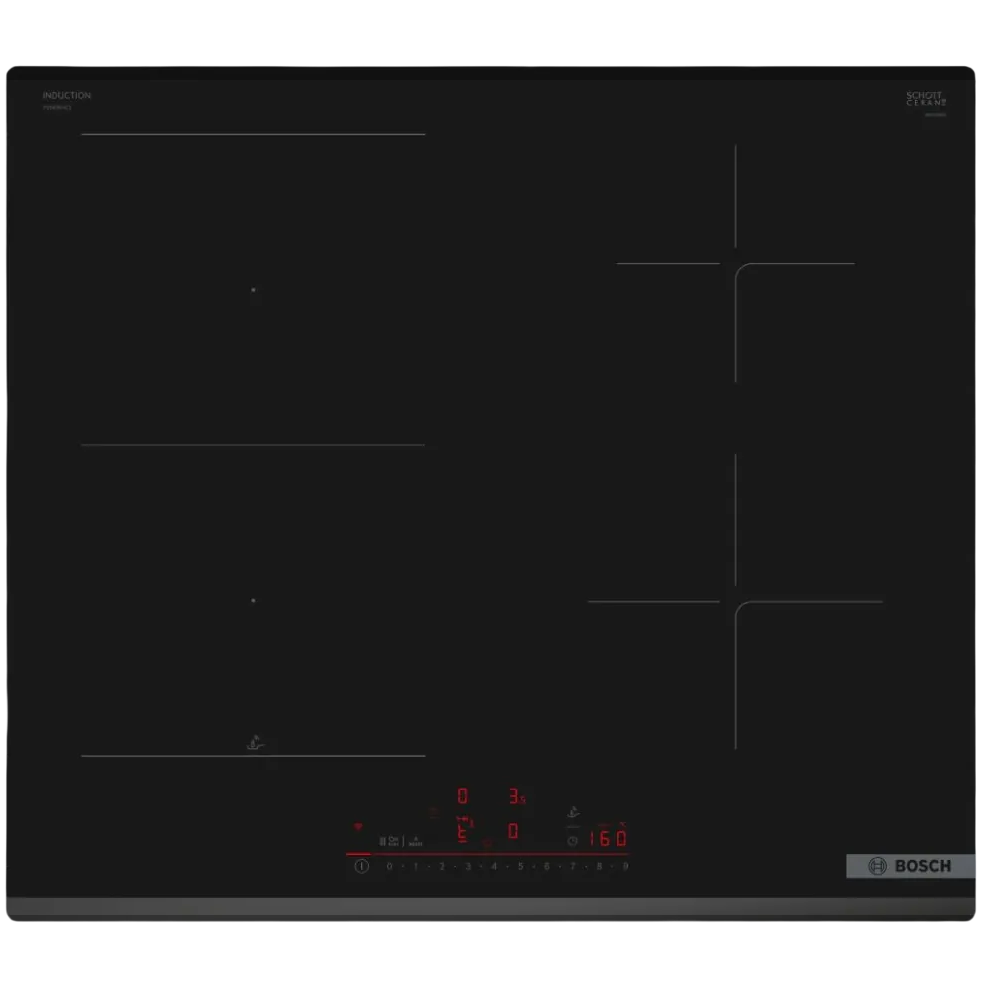Viewport: 985px width, 985px height.
Task: Select the lower-left zone display beside flex symbol
Action: point(463,834)
